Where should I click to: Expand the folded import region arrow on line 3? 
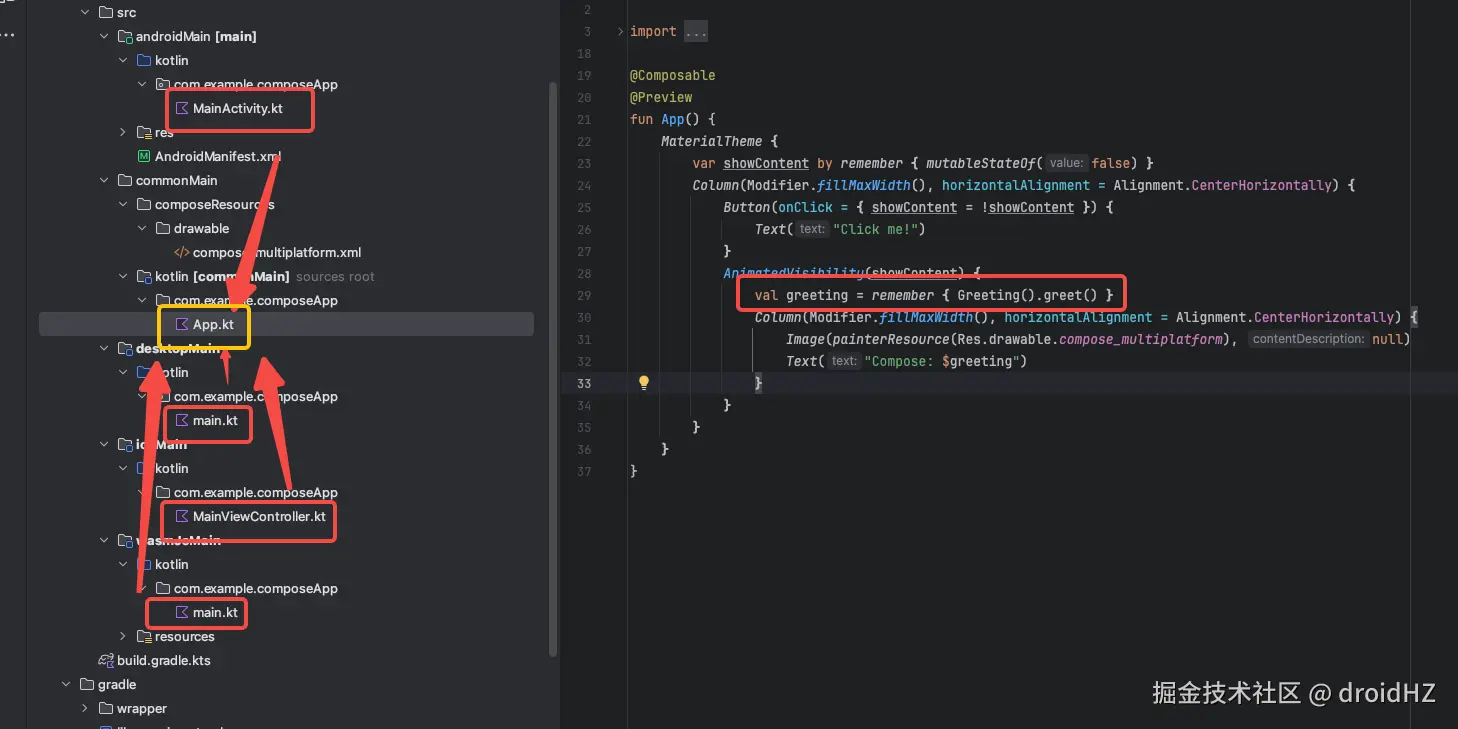coord(621,32)
